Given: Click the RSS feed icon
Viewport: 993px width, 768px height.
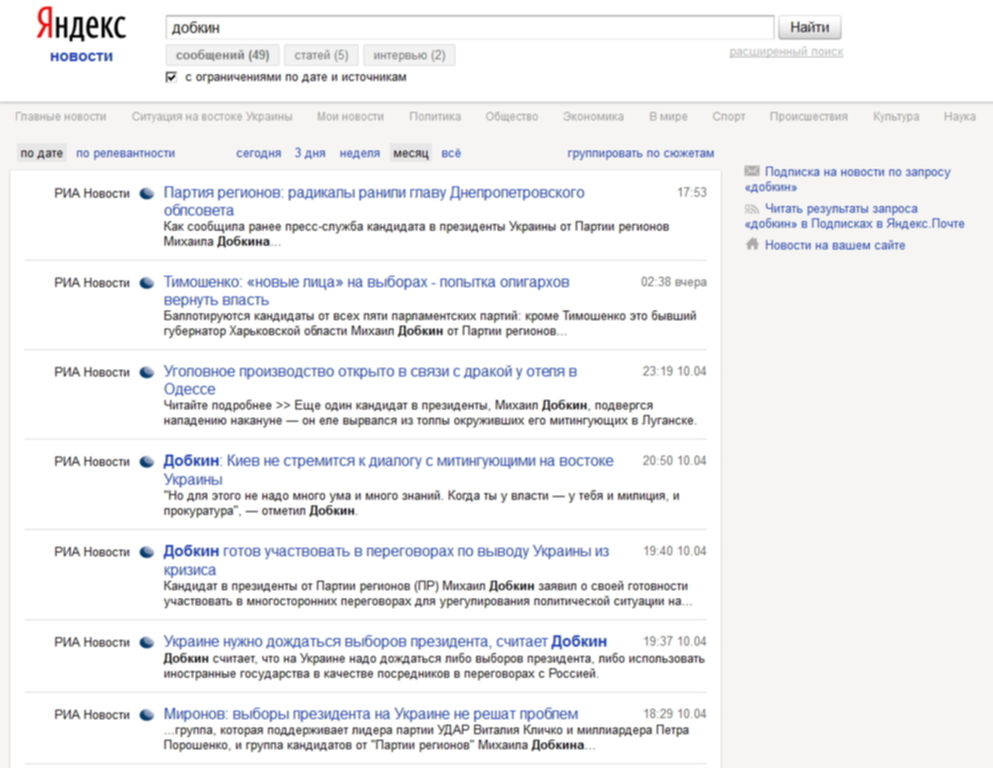Looking at the screenshot, I should (752, 208).
